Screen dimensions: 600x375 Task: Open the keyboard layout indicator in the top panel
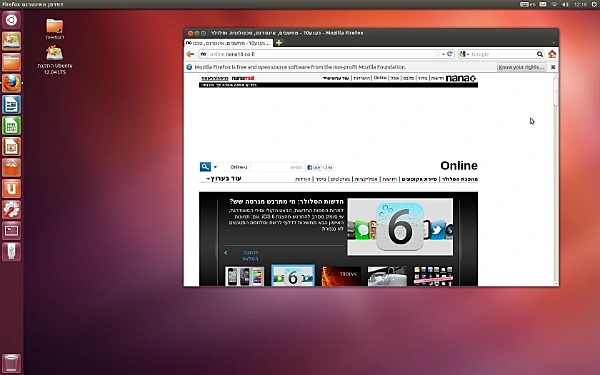[x=527, y=4]
